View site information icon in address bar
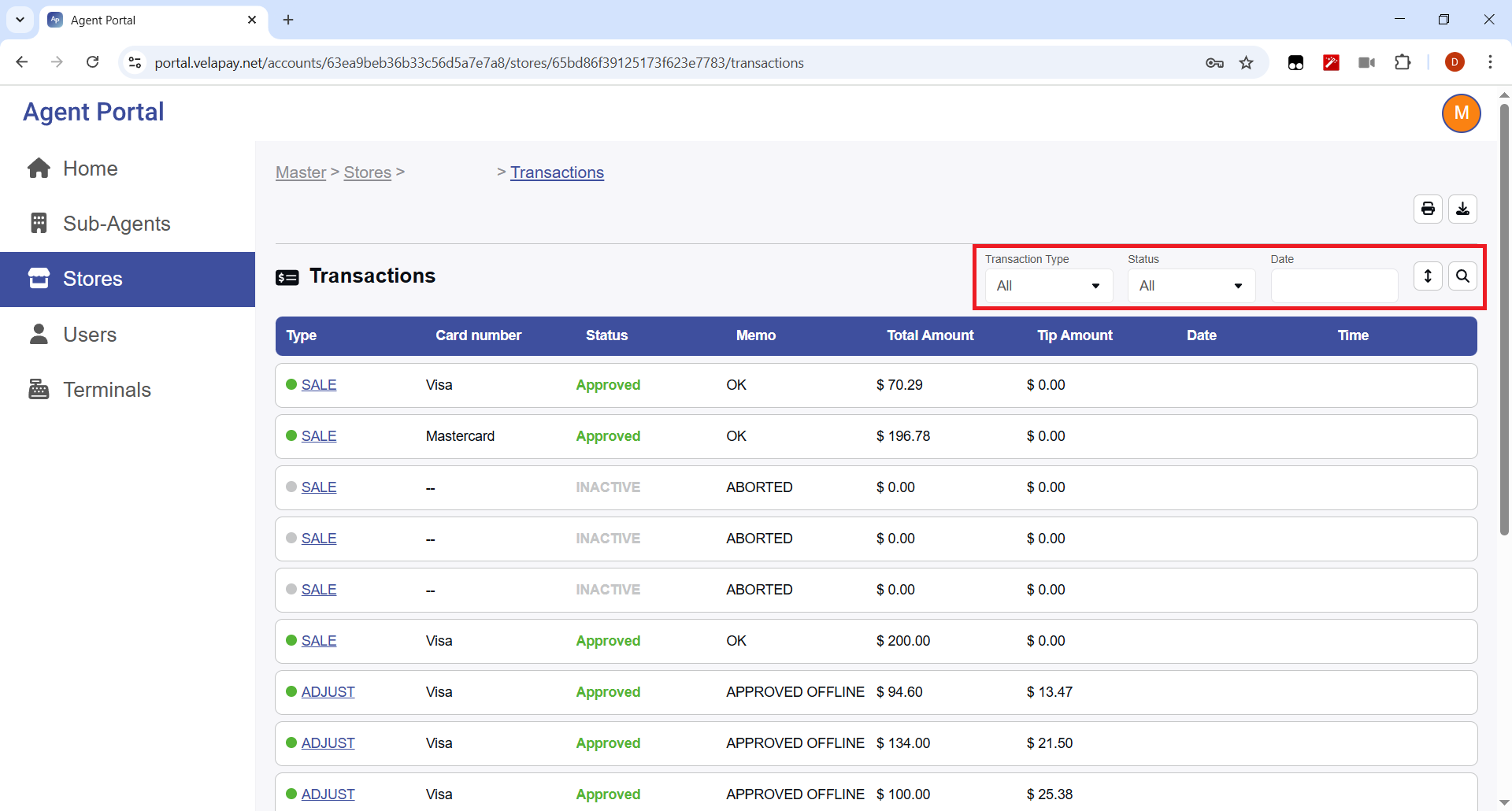The width and height of the screenshot is (1512, 811). click(135, 62)
